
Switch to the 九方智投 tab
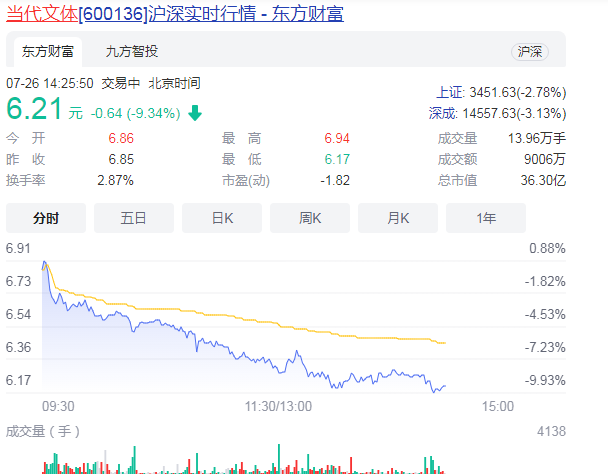point(131,51)
